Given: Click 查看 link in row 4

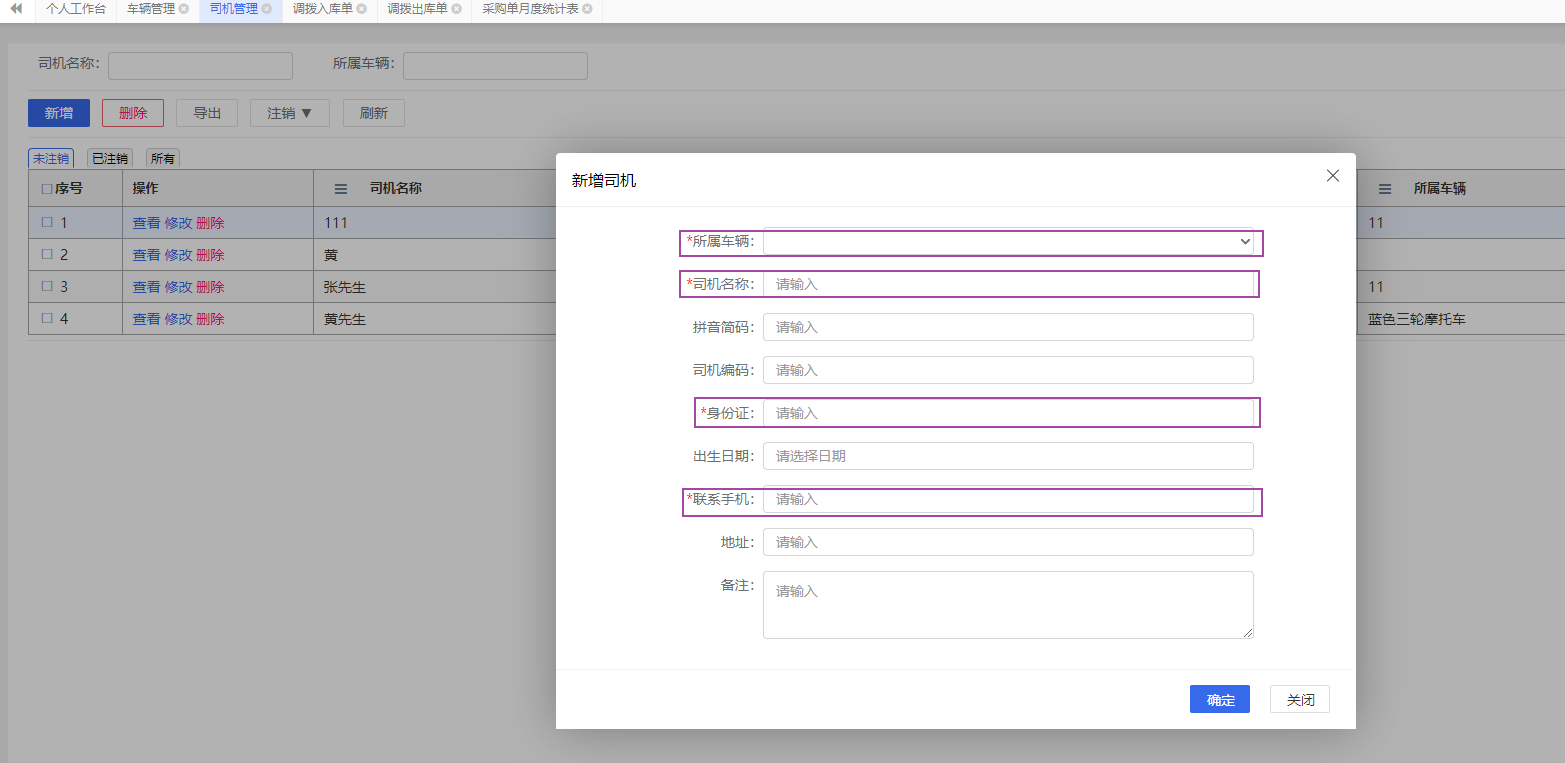Looking at the screenshot, I should 146,319.
